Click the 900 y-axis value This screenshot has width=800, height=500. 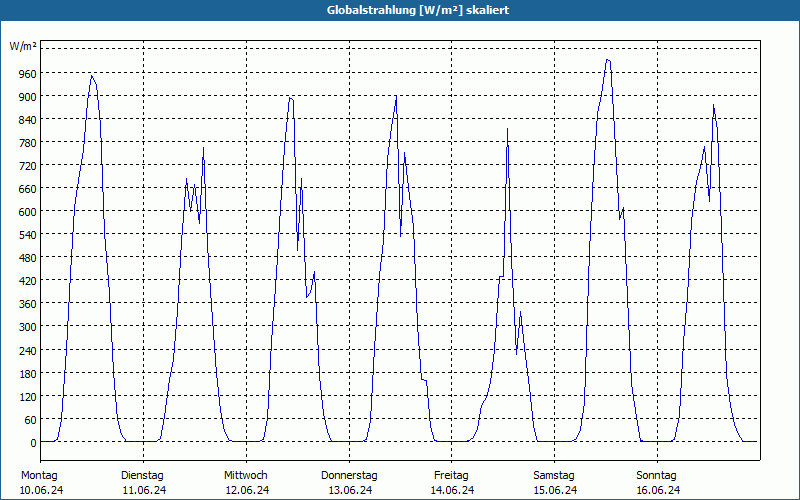27,97
